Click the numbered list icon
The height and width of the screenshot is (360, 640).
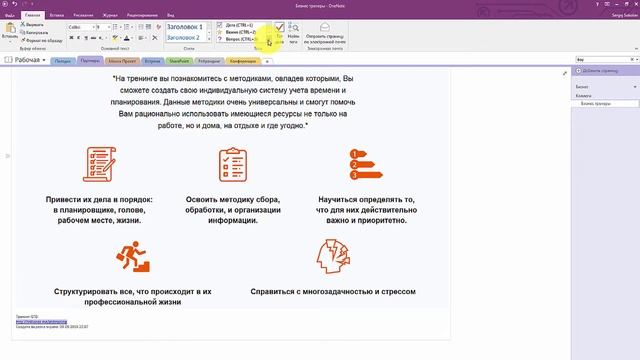pyautogui.click(x=127, y=27)
